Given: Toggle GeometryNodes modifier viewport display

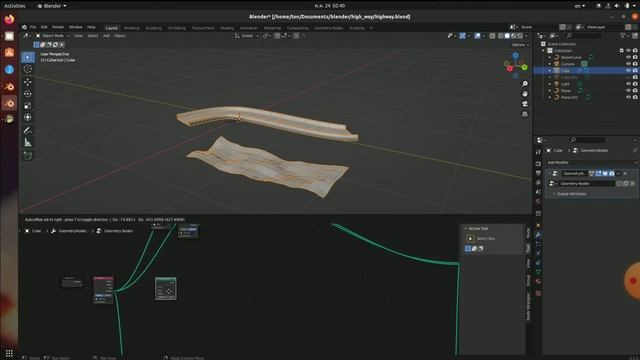Looking at the screenshot, I should (x=605, y=173).
